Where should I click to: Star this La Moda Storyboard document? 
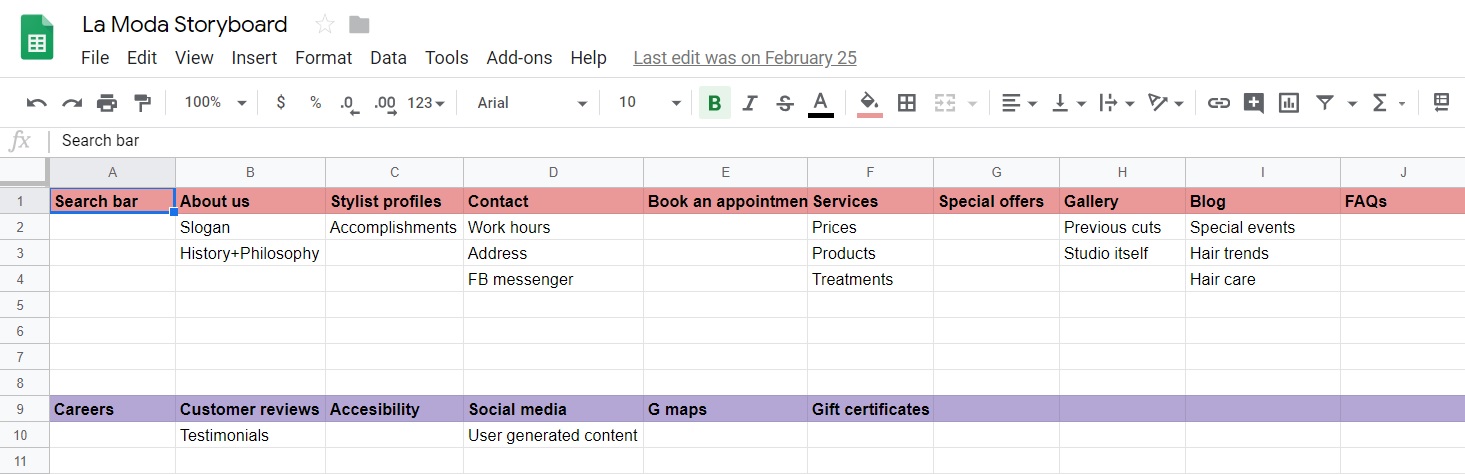(x=325, y=25)
